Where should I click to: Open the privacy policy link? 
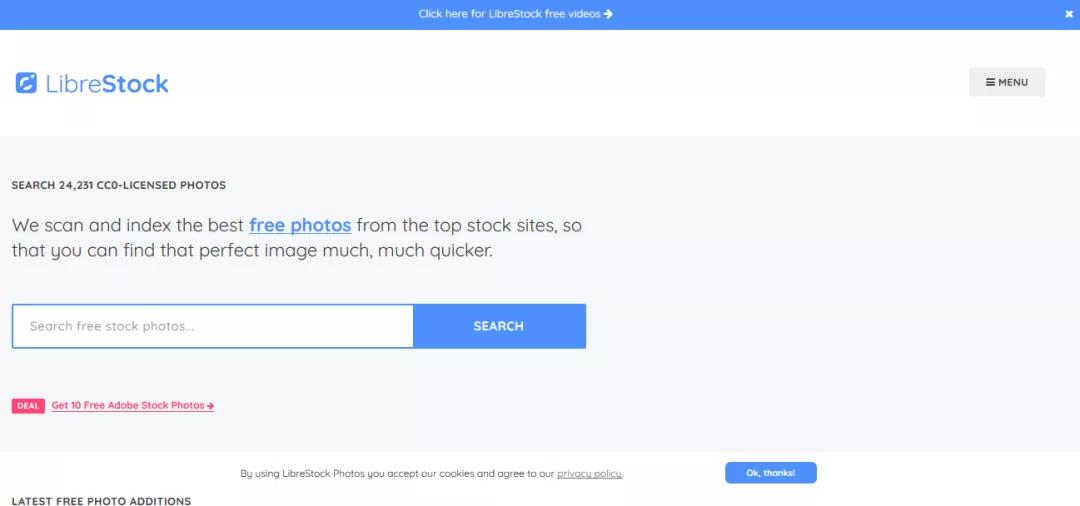tap(590, 474)
